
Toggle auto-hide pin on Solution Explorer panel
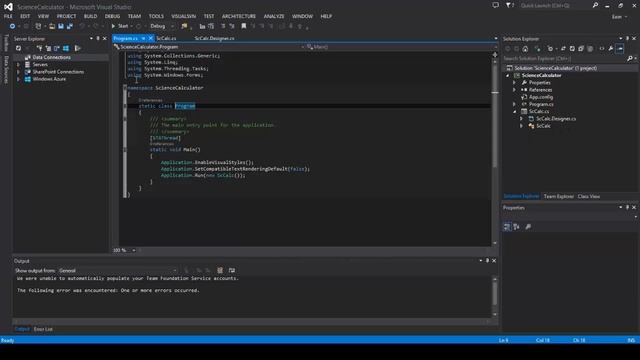pos(627,38)
